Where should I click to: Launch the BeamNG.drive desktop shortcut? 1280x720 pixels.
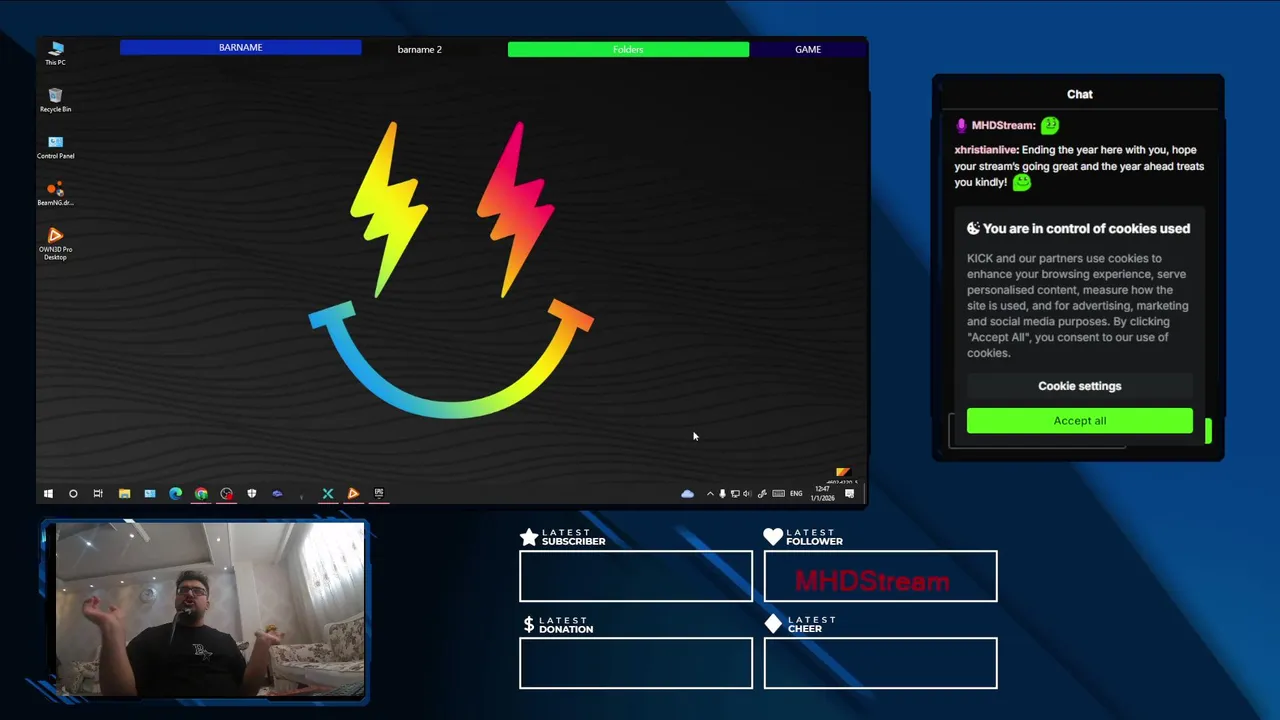pos(55,193)
